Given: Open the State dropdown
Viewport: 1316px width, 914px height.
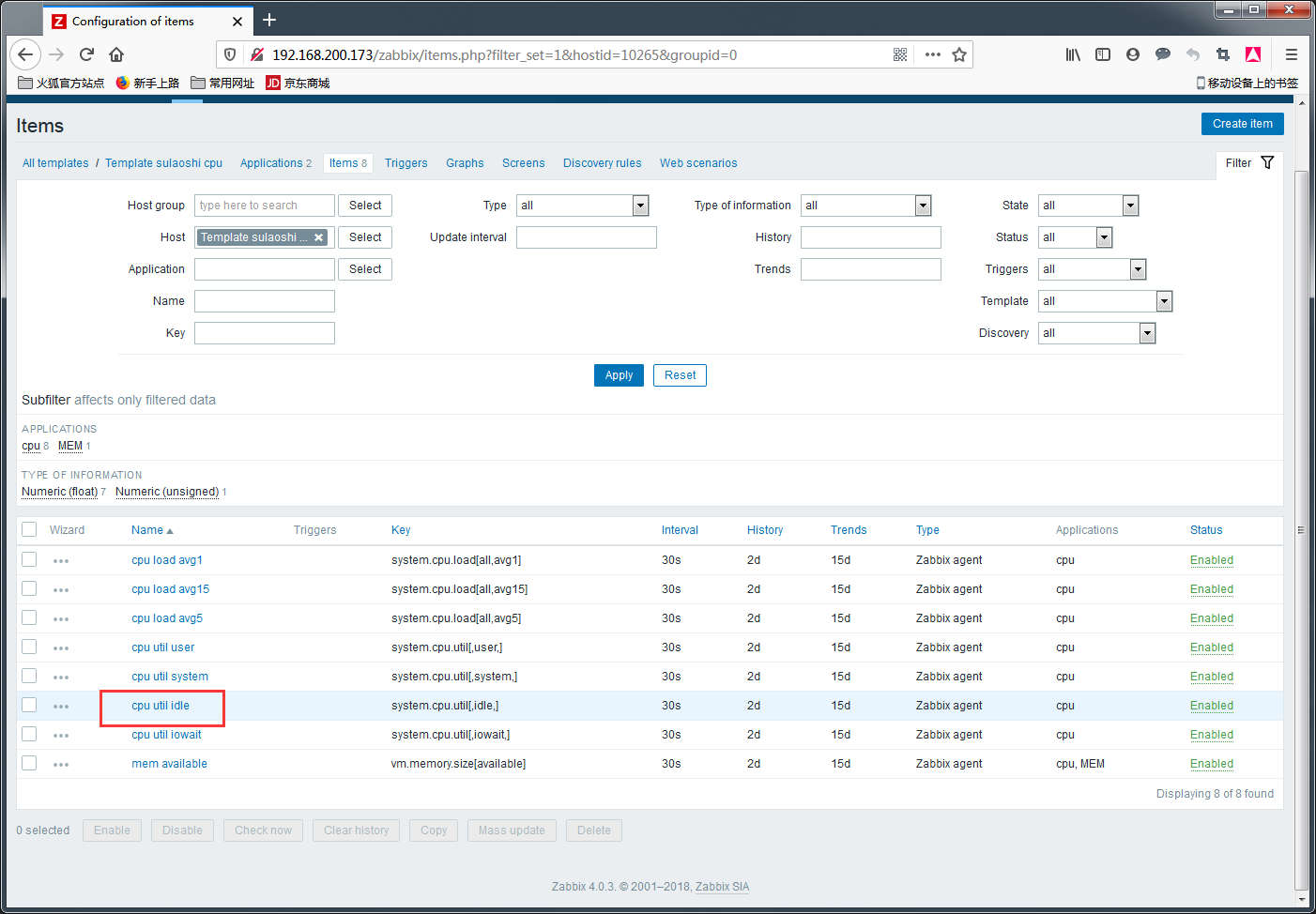Looking at the screenshot, I should tap(1089, 206).
